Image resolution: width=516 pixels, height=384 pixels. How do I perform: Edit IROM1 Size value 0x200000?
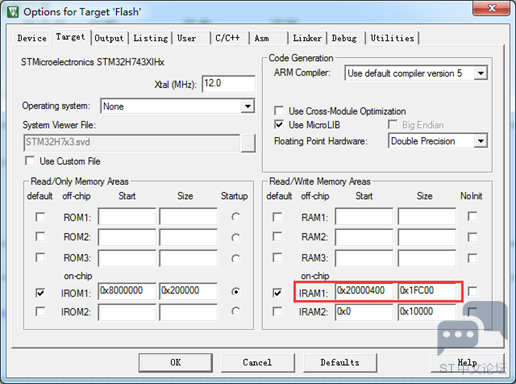point(188,291)
